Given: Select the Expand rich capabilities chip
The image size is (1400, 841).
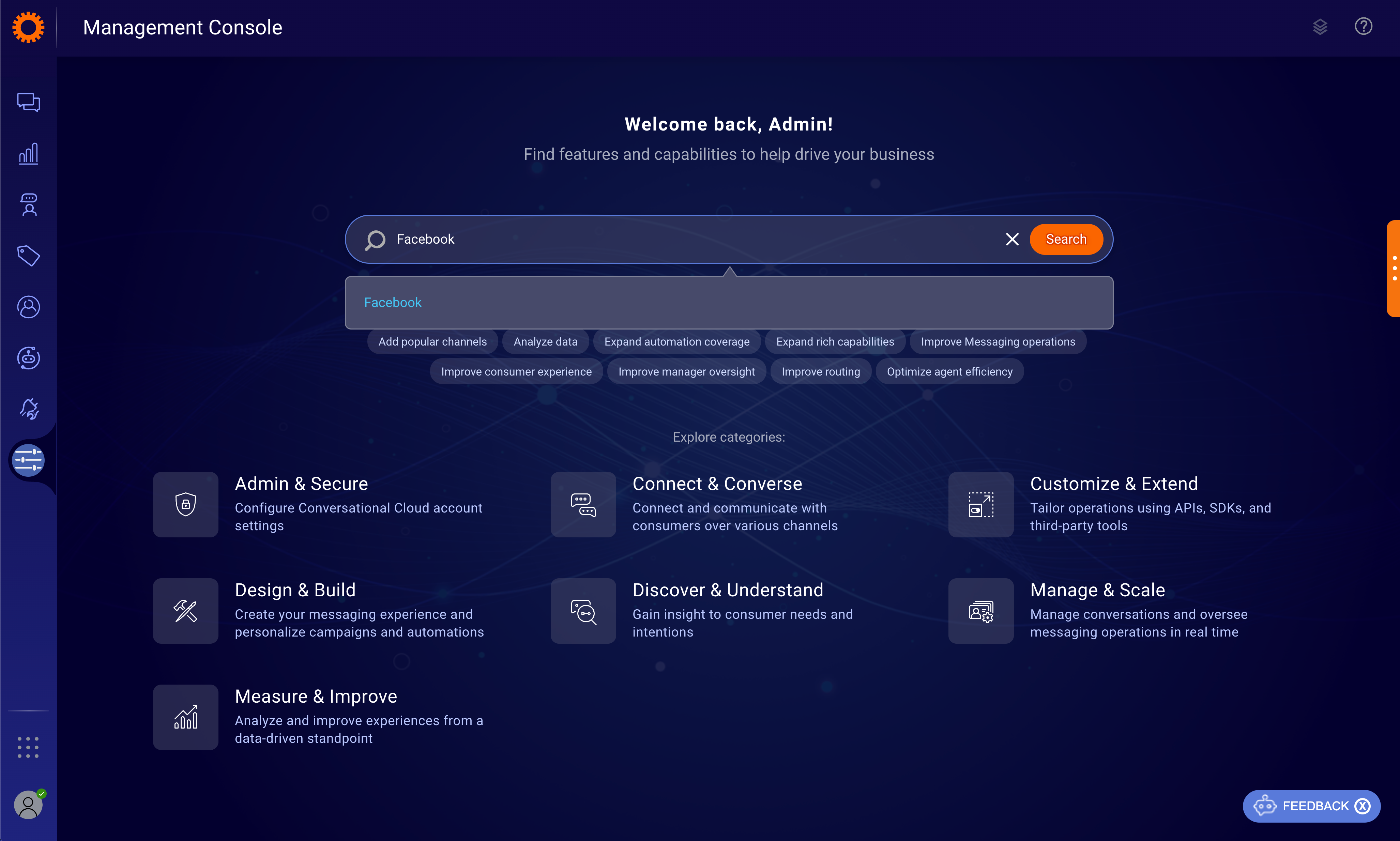Looking at the screenshot, I should pos(835,342).
